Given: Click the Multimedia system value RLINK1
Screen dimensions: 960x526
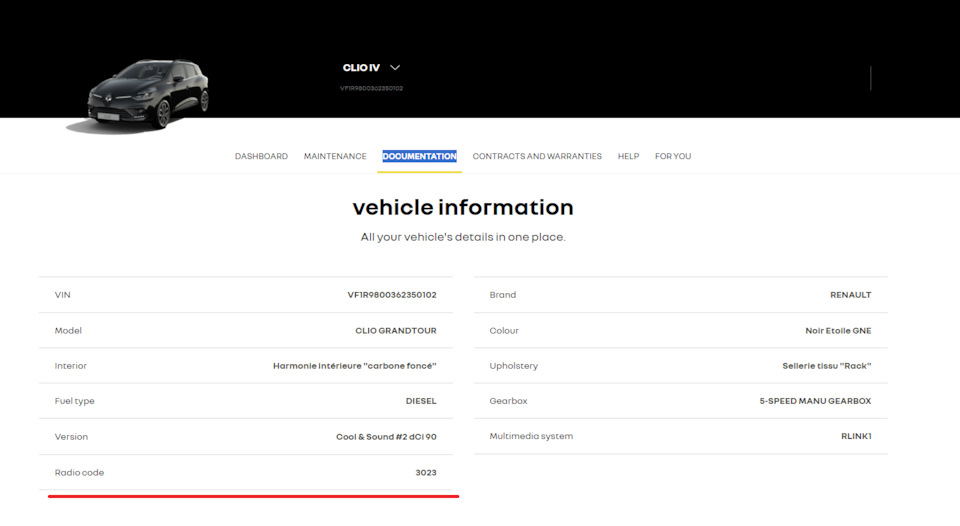Looking at the screenshot, I should 856,436.
